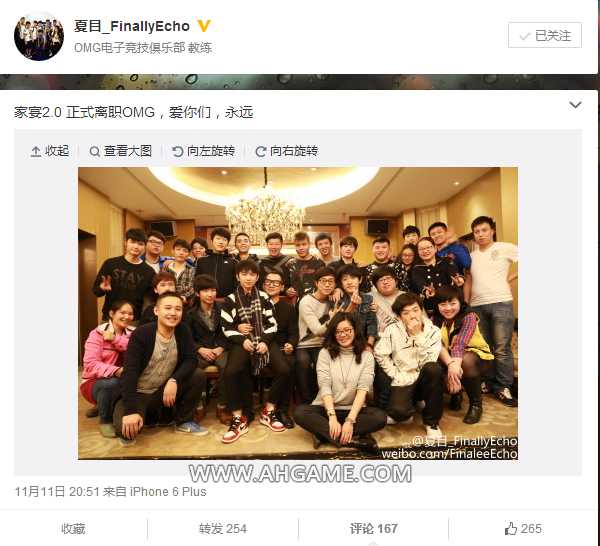Click the yellow verified V badge
The image size is (600, 546).
coord(204,26)
